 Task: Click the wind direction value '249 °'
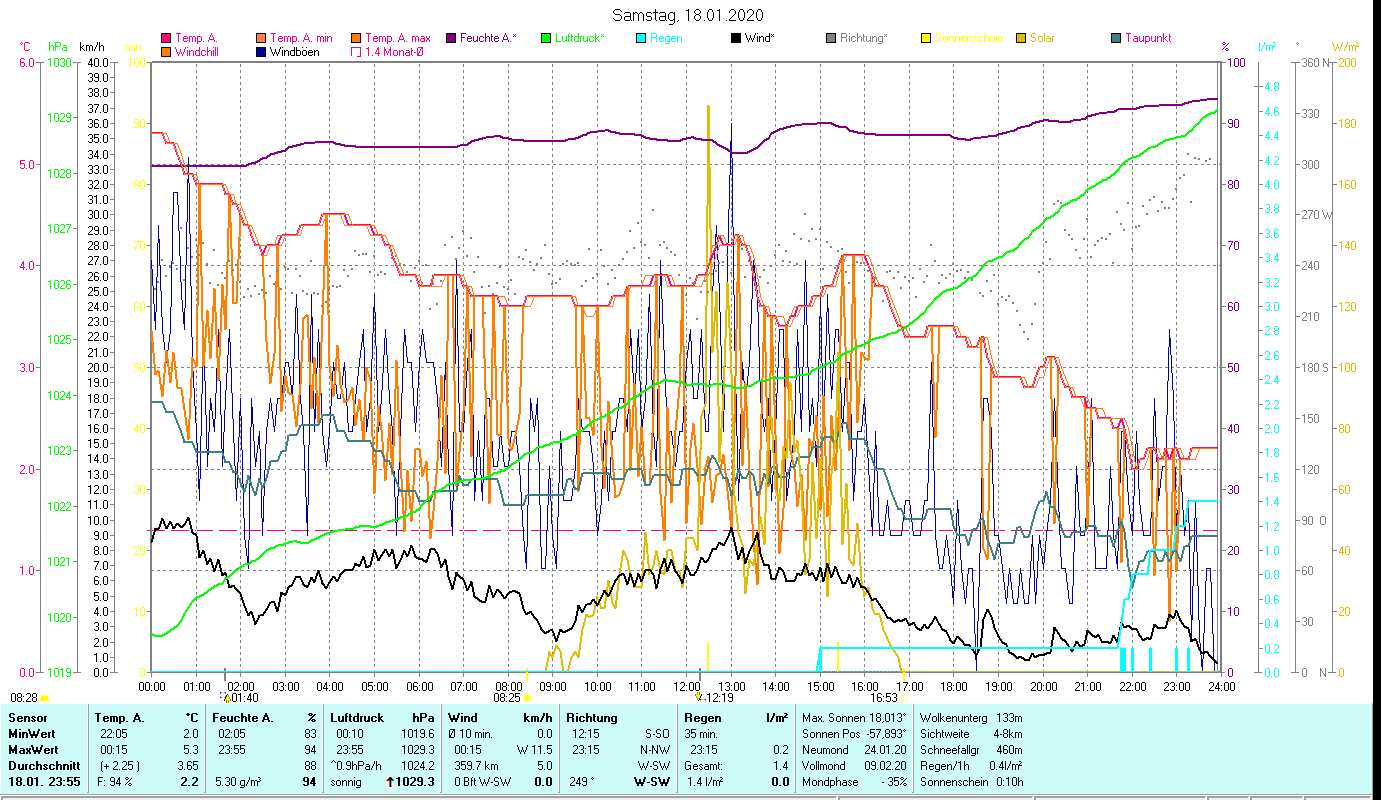pos(583,782)
